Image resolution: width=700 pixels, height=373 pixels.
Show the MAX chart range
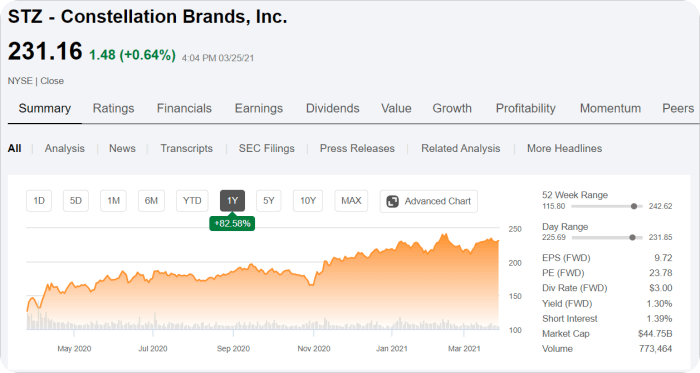(351, 201)
